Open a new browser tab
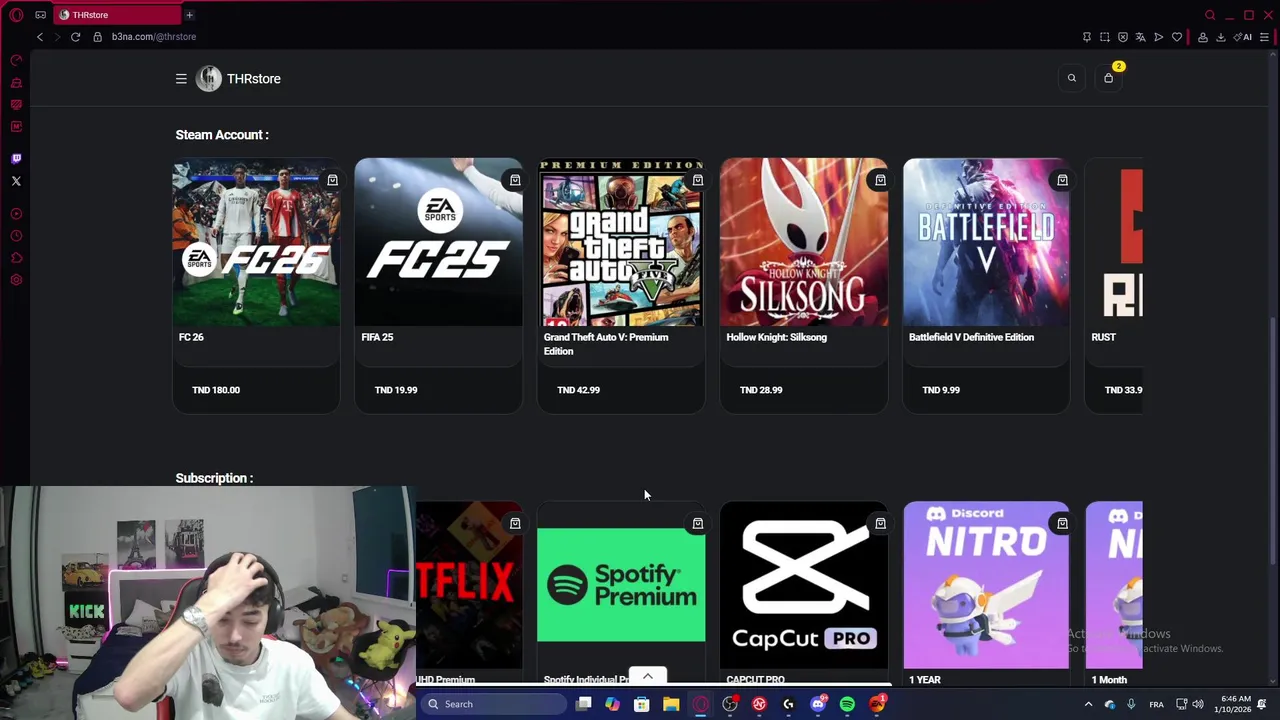Screen dimensions: 1280x720 click(189, 15)
